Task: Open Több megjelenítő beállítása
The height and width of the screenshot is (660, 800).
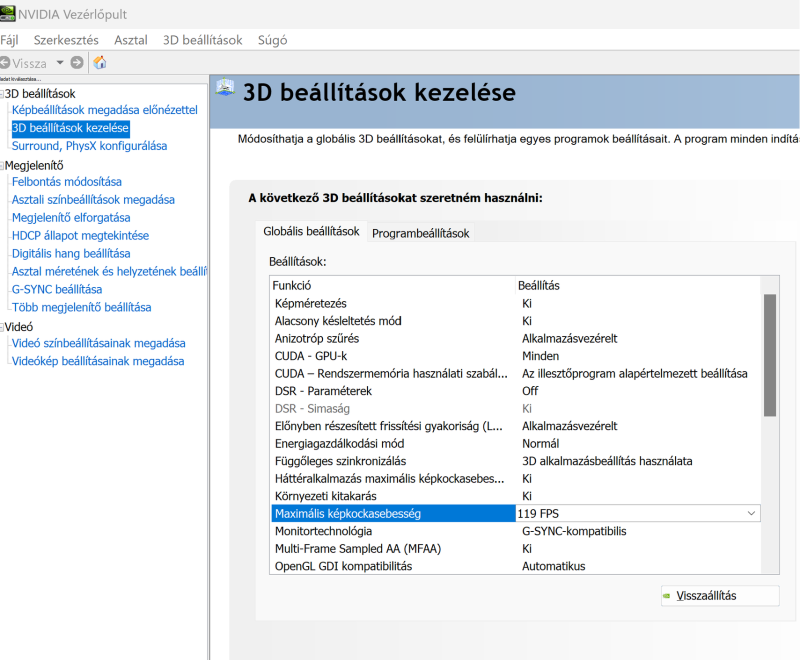Action: pyautogui.click(x=82, y=307)
